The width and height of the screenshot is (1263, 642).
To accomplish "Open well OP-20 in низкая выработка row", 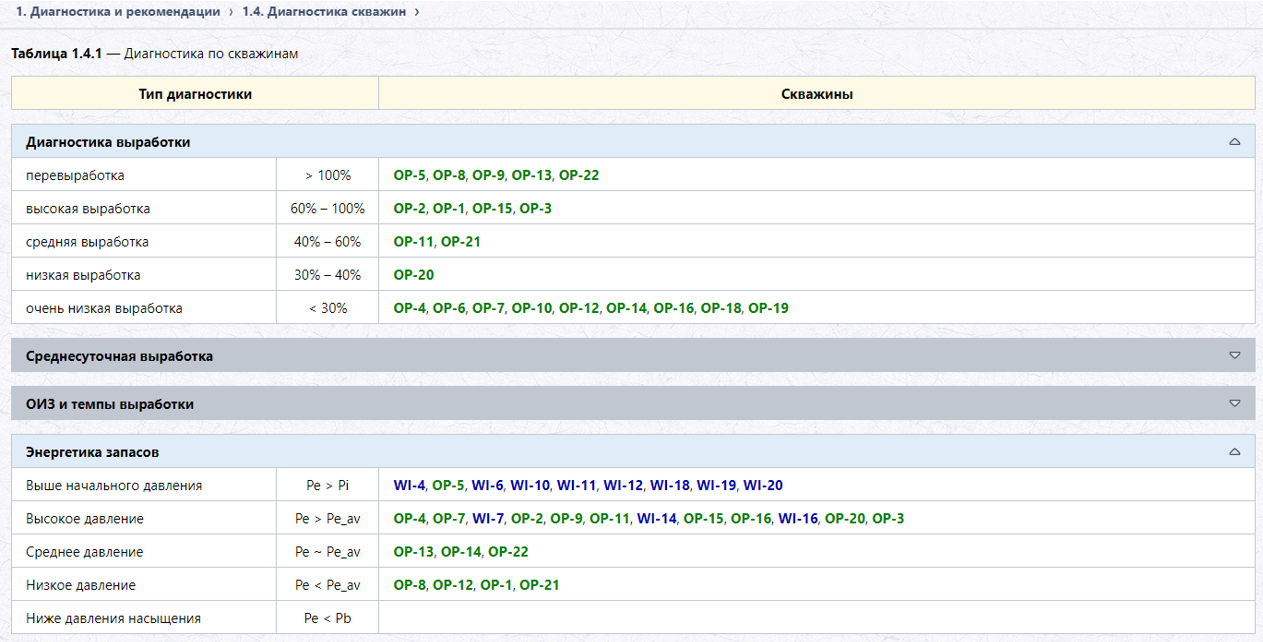I will pos(413,275).
